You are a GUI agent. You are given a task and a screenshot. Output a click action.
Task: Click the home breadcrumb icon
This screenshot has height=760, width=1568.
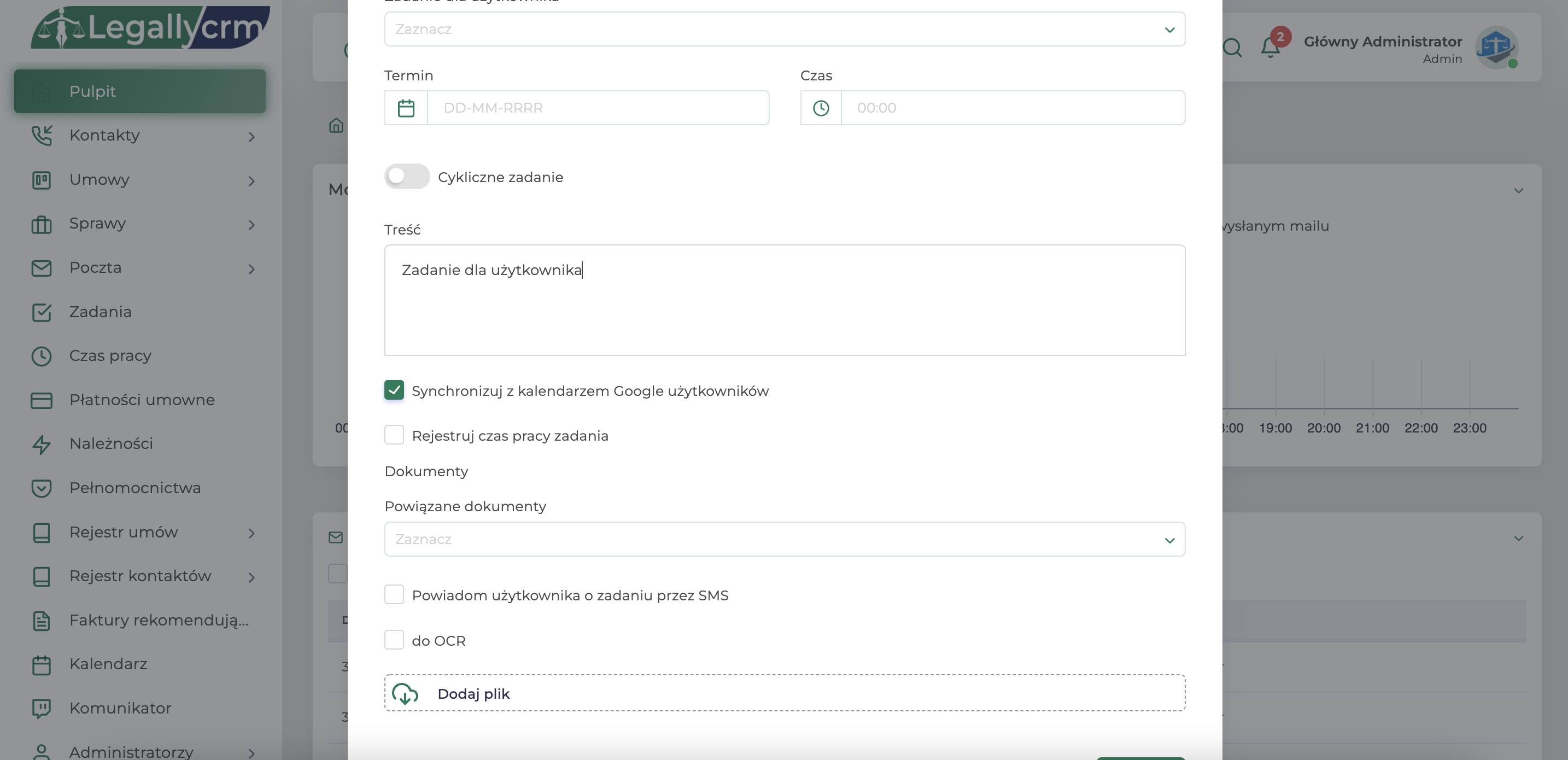[x=336, y=125]
